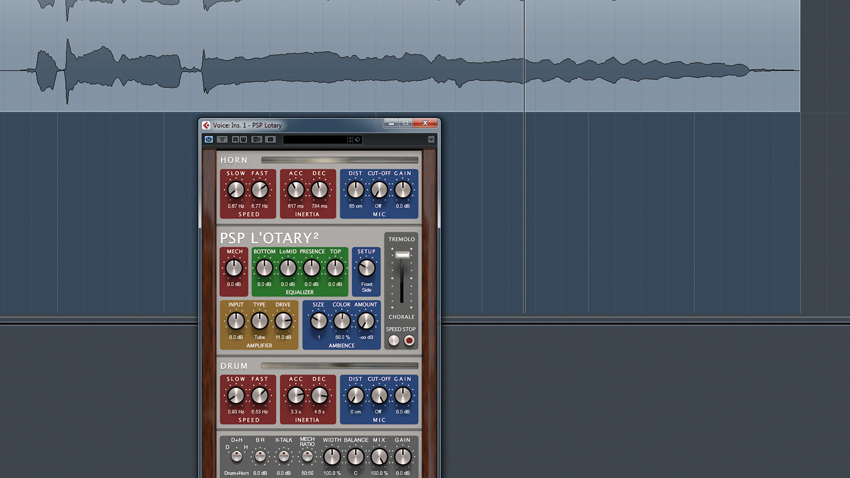Screen dimensions: 850x478
Task: Open the preset browser icon
Action: 358,140
